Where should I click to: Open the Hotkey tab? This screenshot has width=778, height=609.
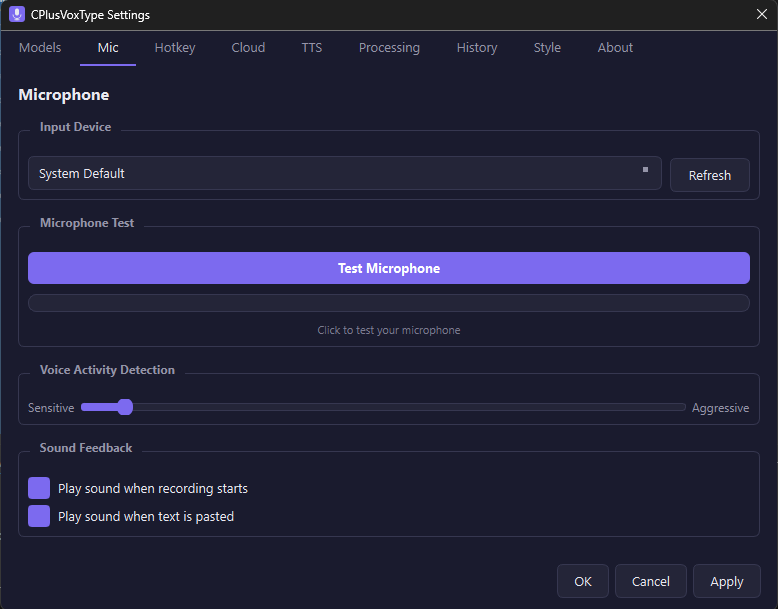pyautogui.click(x=175, y=48)
